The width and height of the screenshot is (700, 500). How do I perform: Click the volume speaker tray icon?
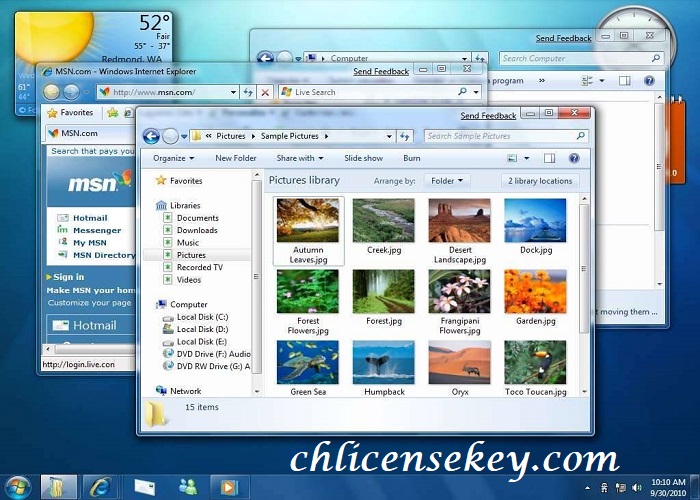point(637,488)
